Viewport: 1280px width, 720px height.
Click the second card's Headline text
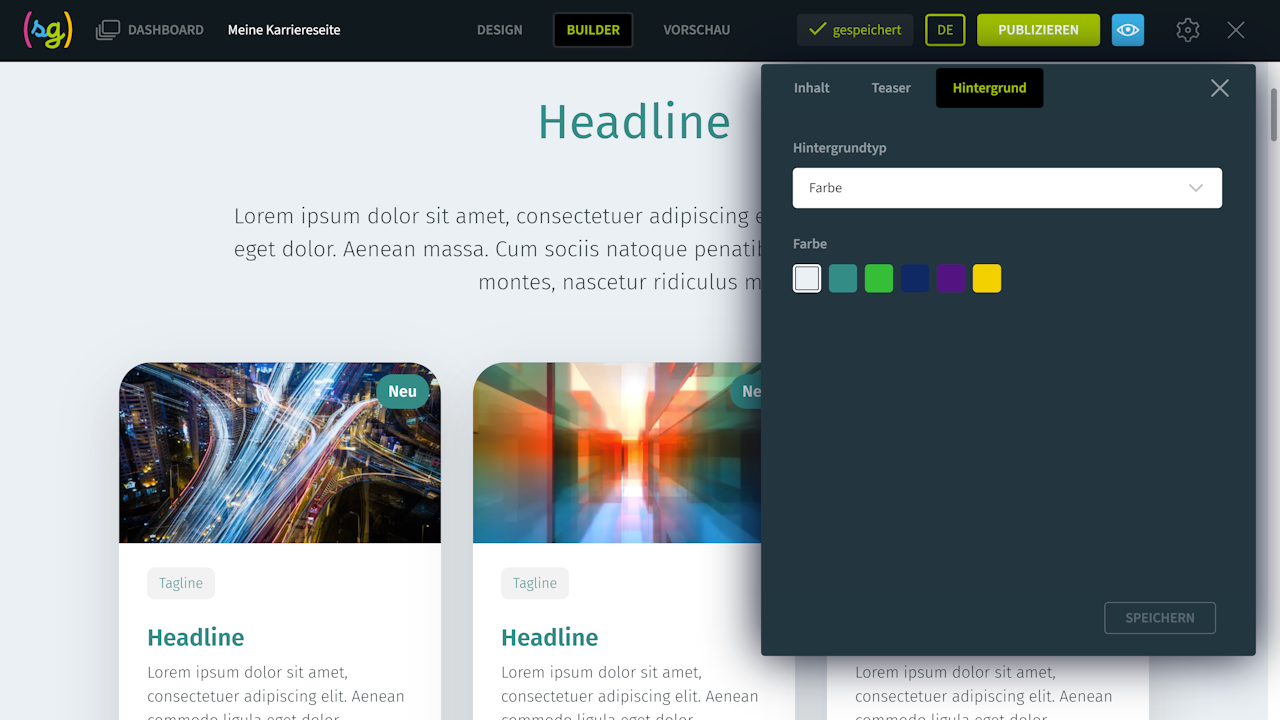click(550, 637)
